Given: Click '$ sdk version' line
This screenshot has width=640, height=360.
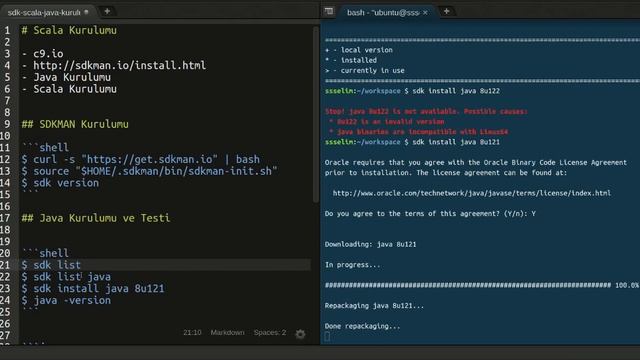Looking at the screenshot, I should coord(60,183).
